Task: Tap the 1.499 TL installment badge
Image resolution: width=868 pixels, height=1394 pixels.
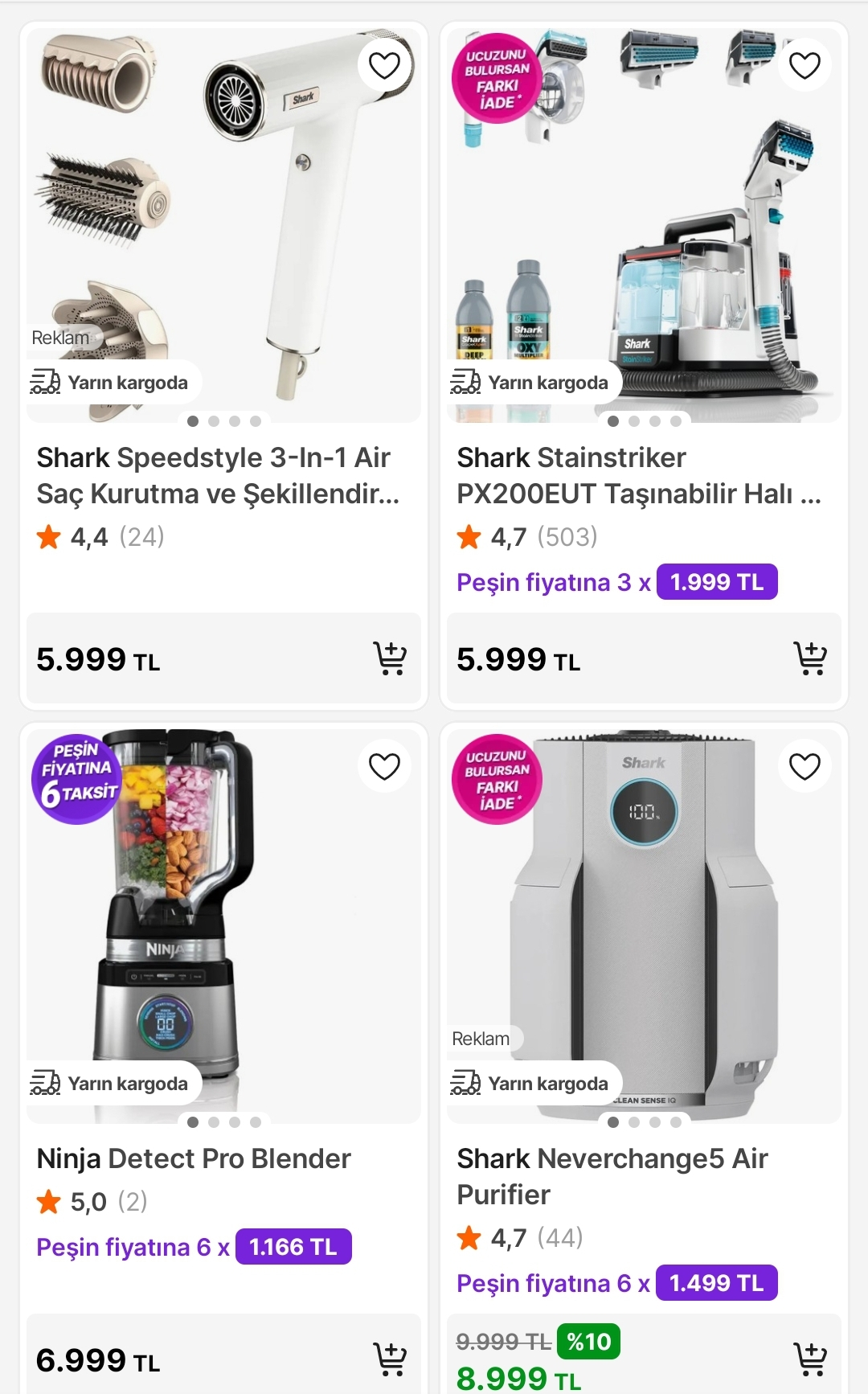Action: (717, 1283)
